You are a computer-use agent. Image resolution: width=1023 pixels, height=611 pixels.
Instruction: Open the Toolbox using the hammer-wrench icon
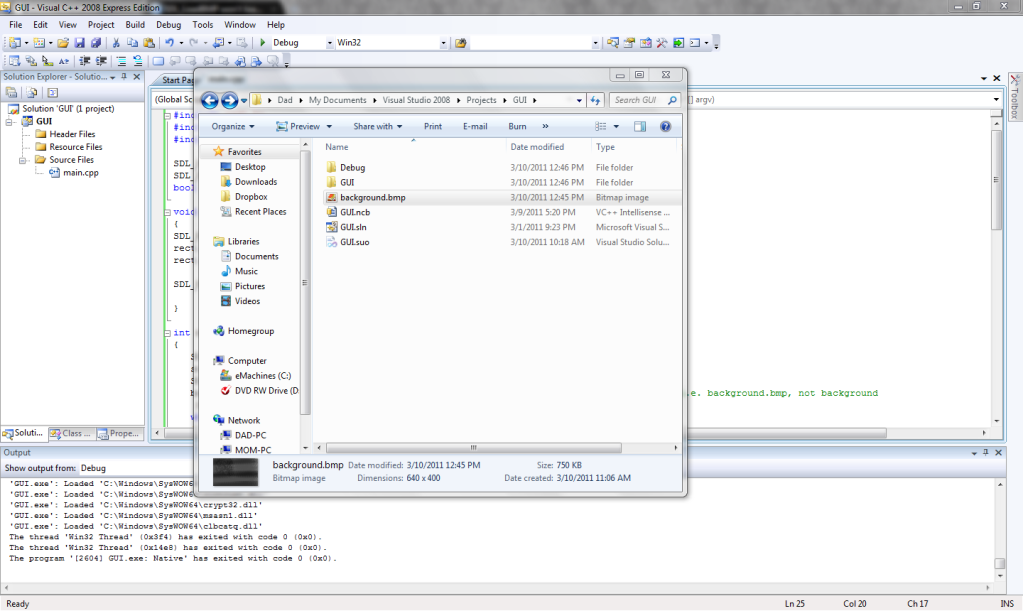pos(662,43)
